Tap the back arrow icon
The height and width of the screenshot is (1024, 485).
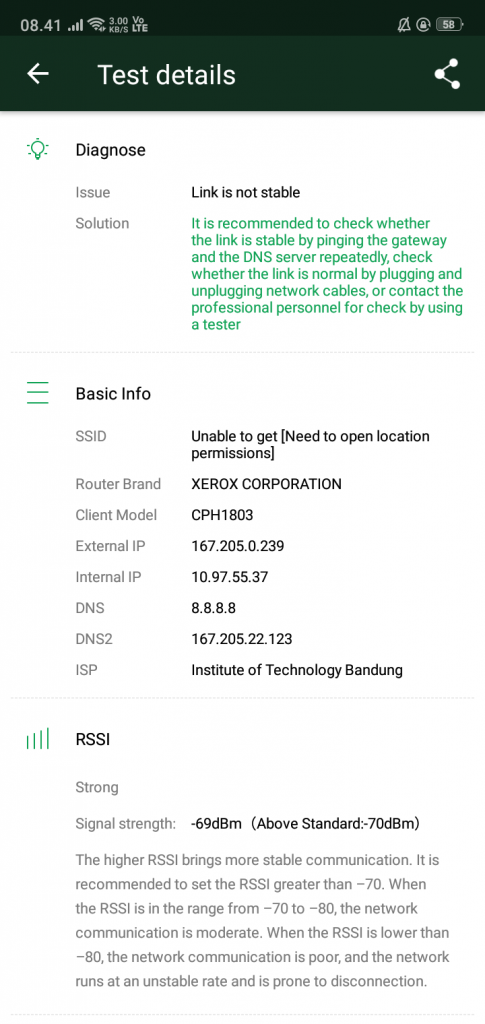pos(38,74)
